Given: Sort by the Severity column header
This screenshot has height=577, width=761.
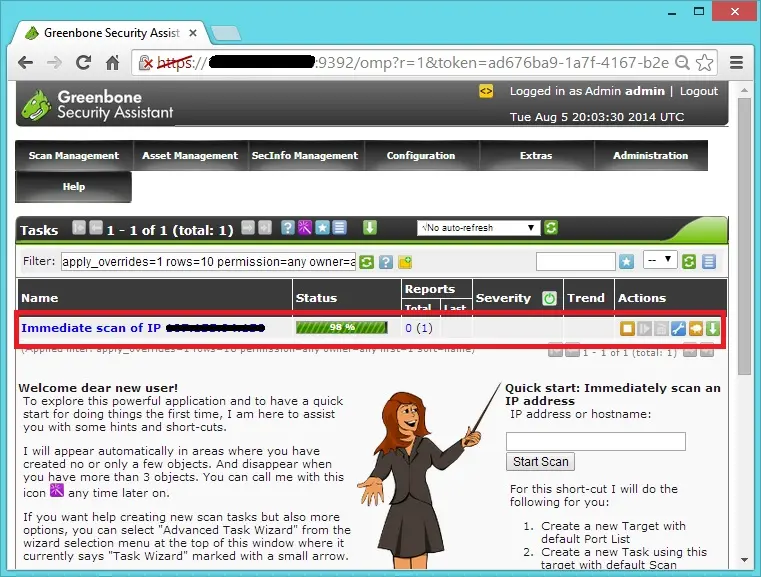Looking at the screenshot, I should pyautogui.click(x=503, y=297).
